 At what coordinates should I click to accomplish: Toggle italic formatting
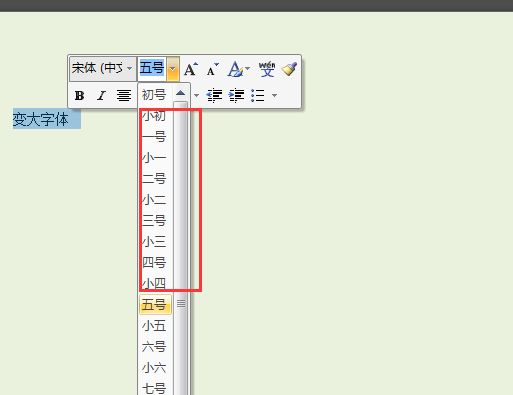coord(101,96)
